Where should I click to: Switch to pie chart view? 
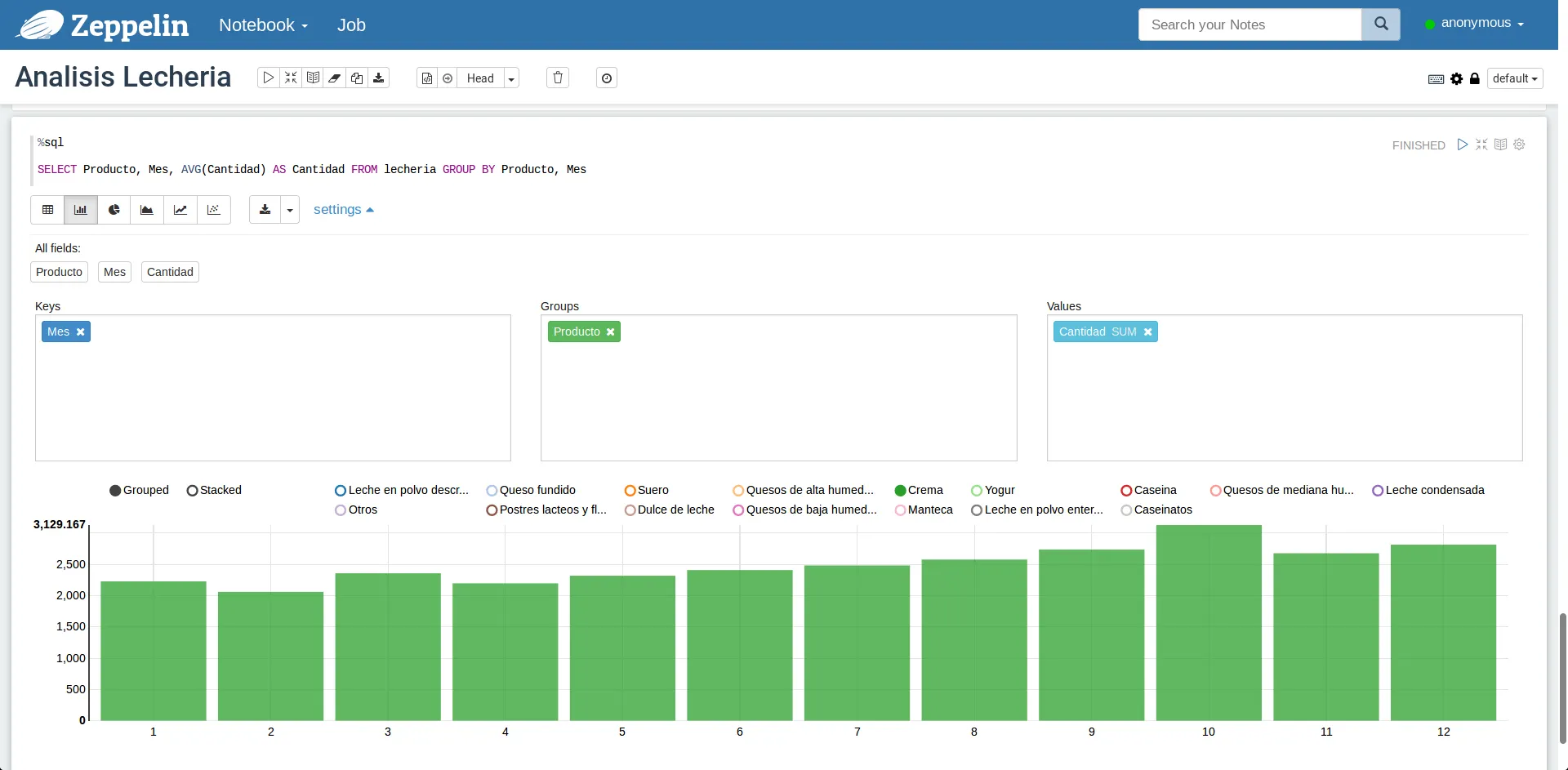point(114,210)
